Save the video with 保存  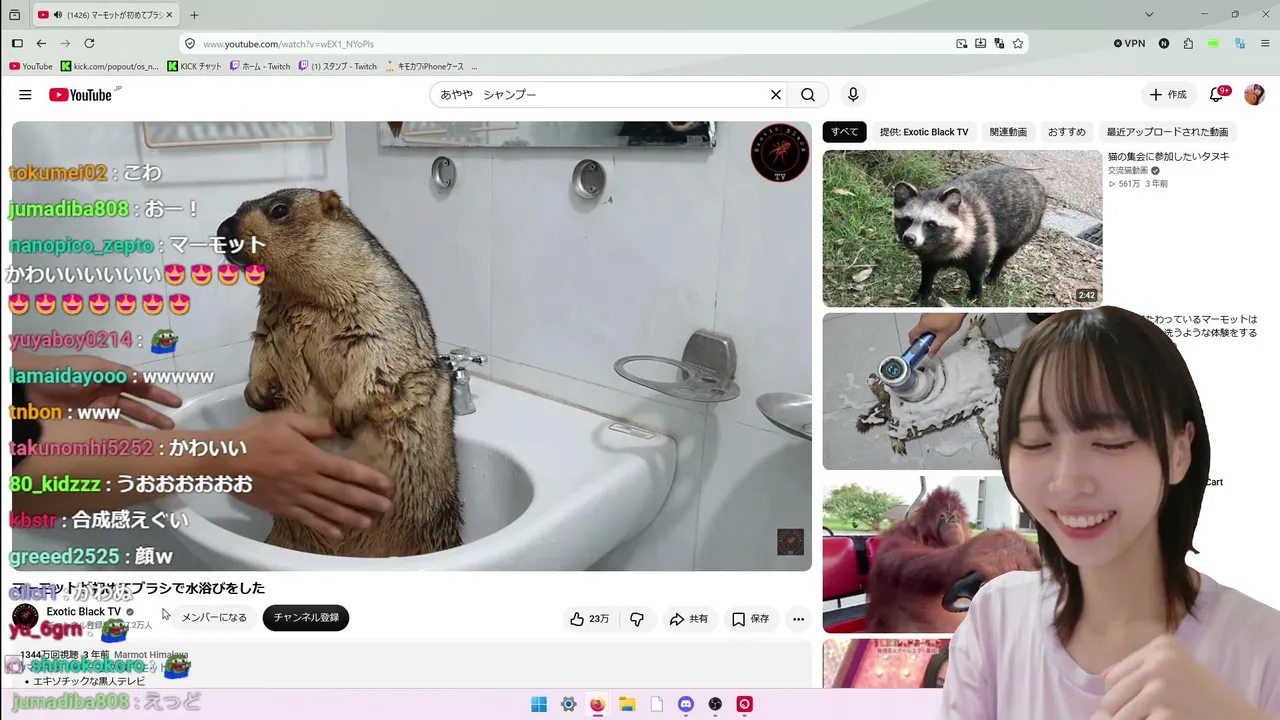pyautogui.click(x=750, y=619)
